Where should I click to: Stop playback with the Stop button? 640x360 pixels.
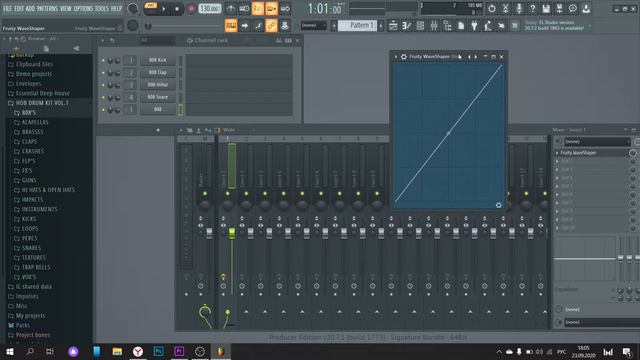[177, 9]
